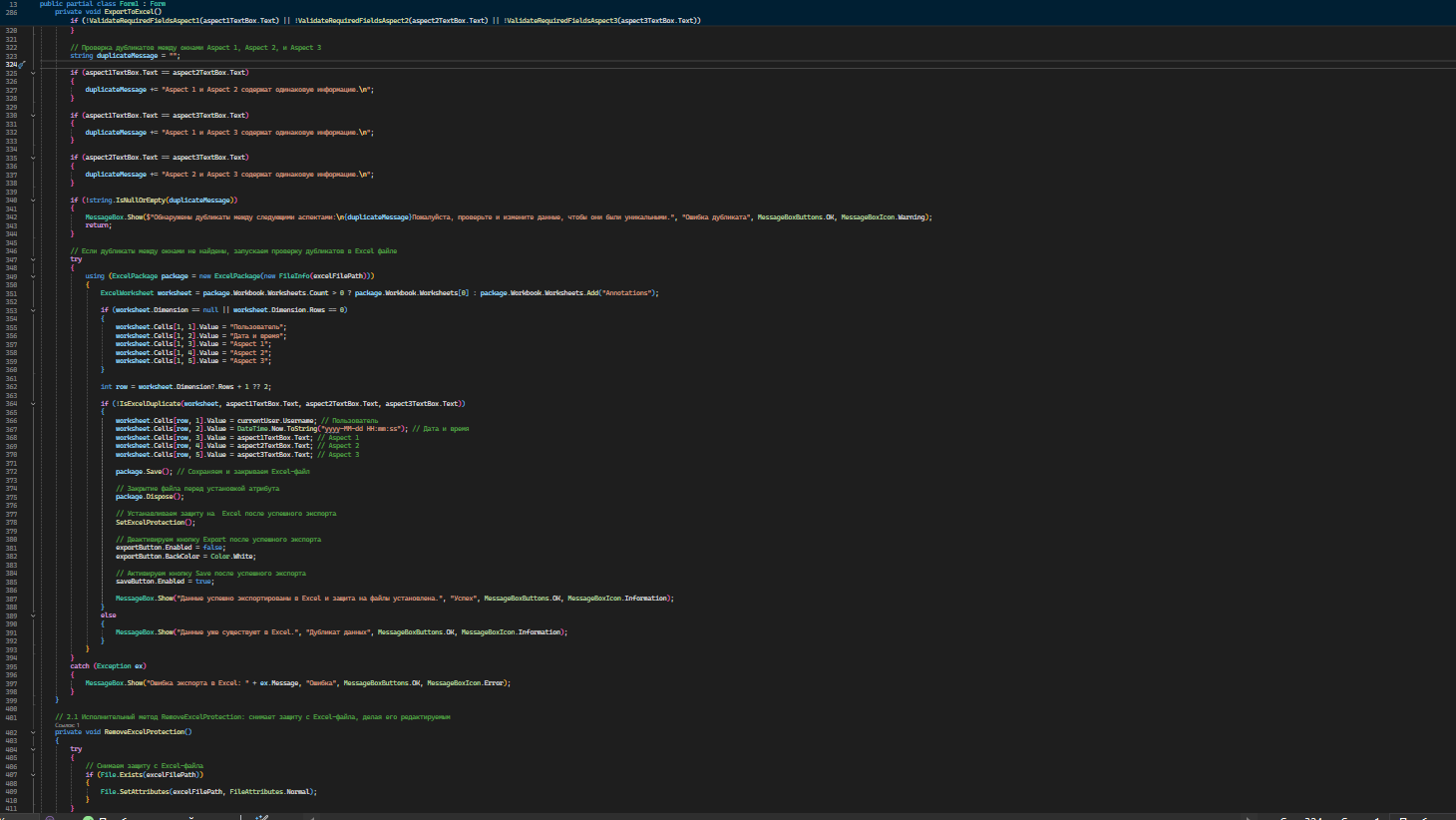The width and height of the screenshot is (1456, 820).
Task: Click 'aspect1TextBox.Text == aspect2TextBox.Text' condition
Action: (165, 73)
